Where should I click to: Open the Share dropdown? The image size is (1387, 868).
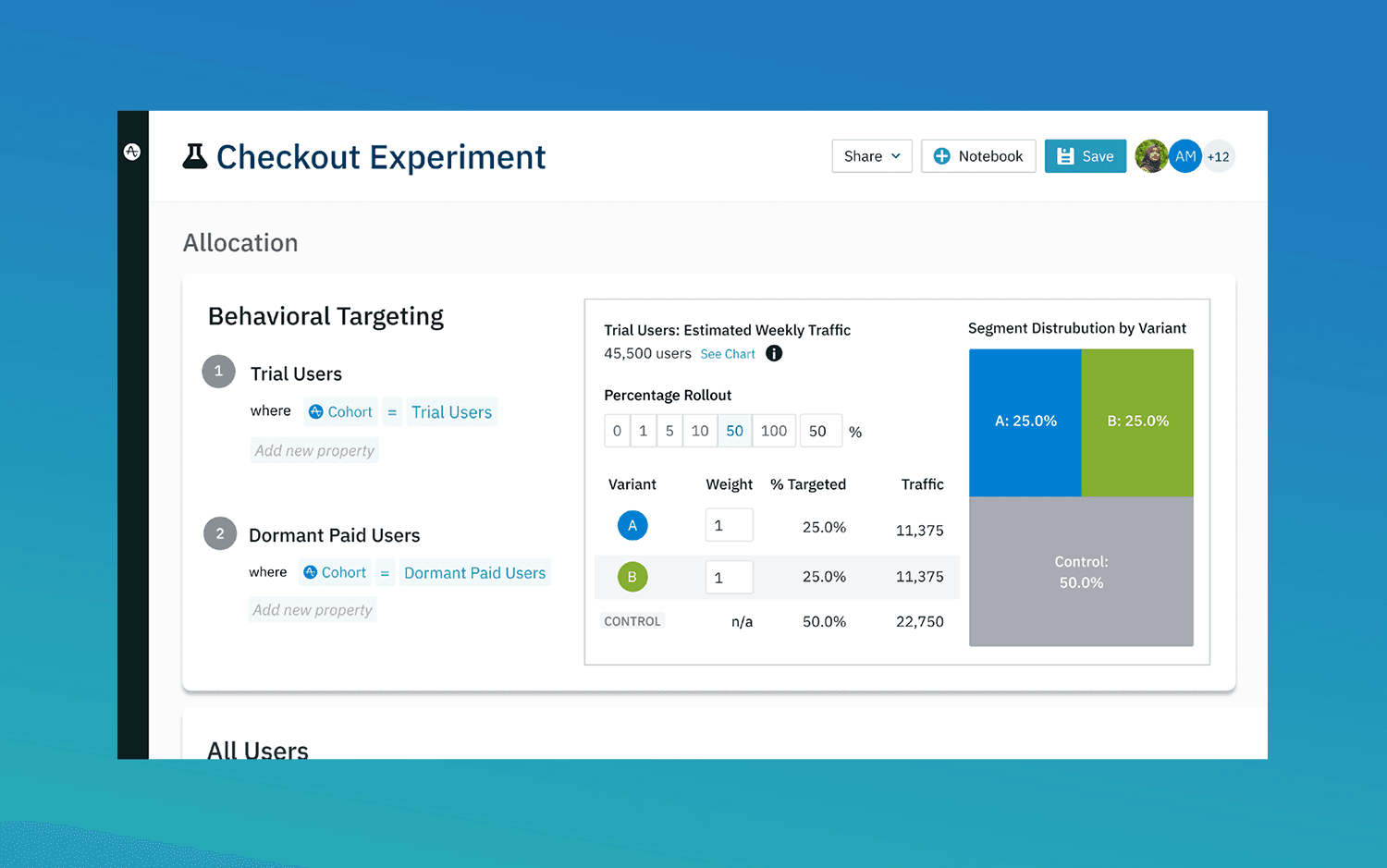pos(870,155)
